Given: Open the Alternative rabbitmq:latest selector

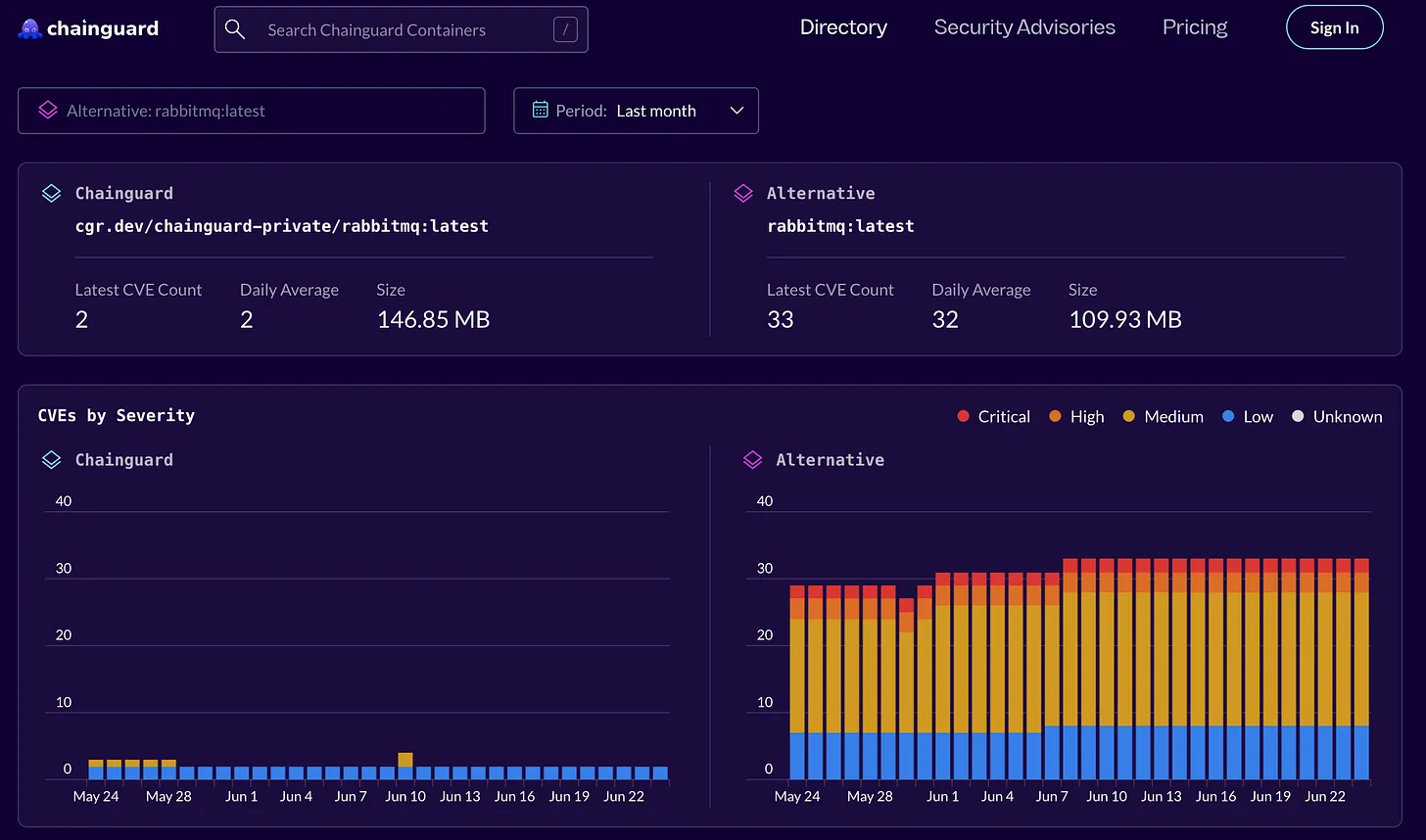Looking at the screenshot, I should [x=251, y=111].
